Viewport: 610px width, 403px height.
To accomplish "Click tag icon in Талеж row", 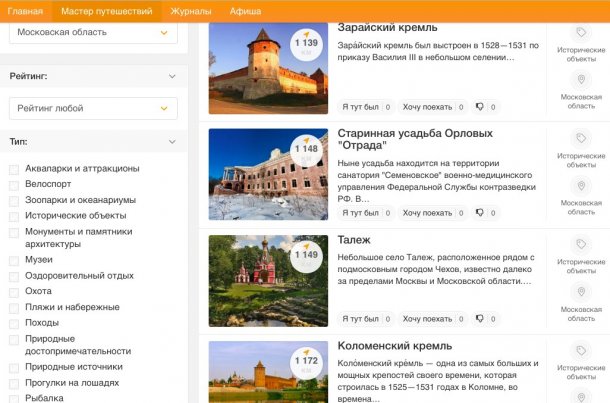I will click(581, 244).
